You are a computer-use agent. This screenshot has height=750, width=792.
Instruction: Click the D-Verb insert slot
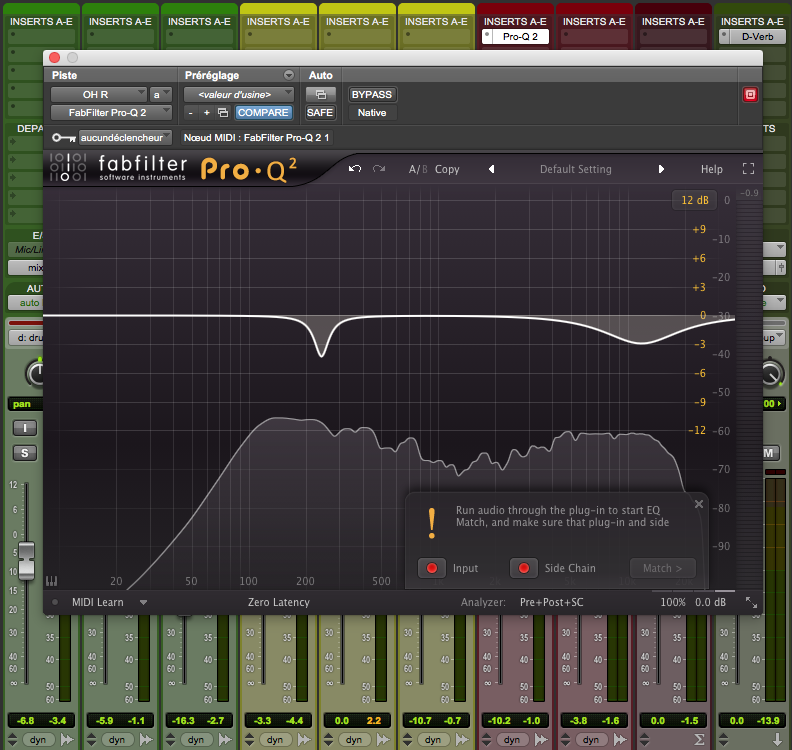click(x=753, y=36)
